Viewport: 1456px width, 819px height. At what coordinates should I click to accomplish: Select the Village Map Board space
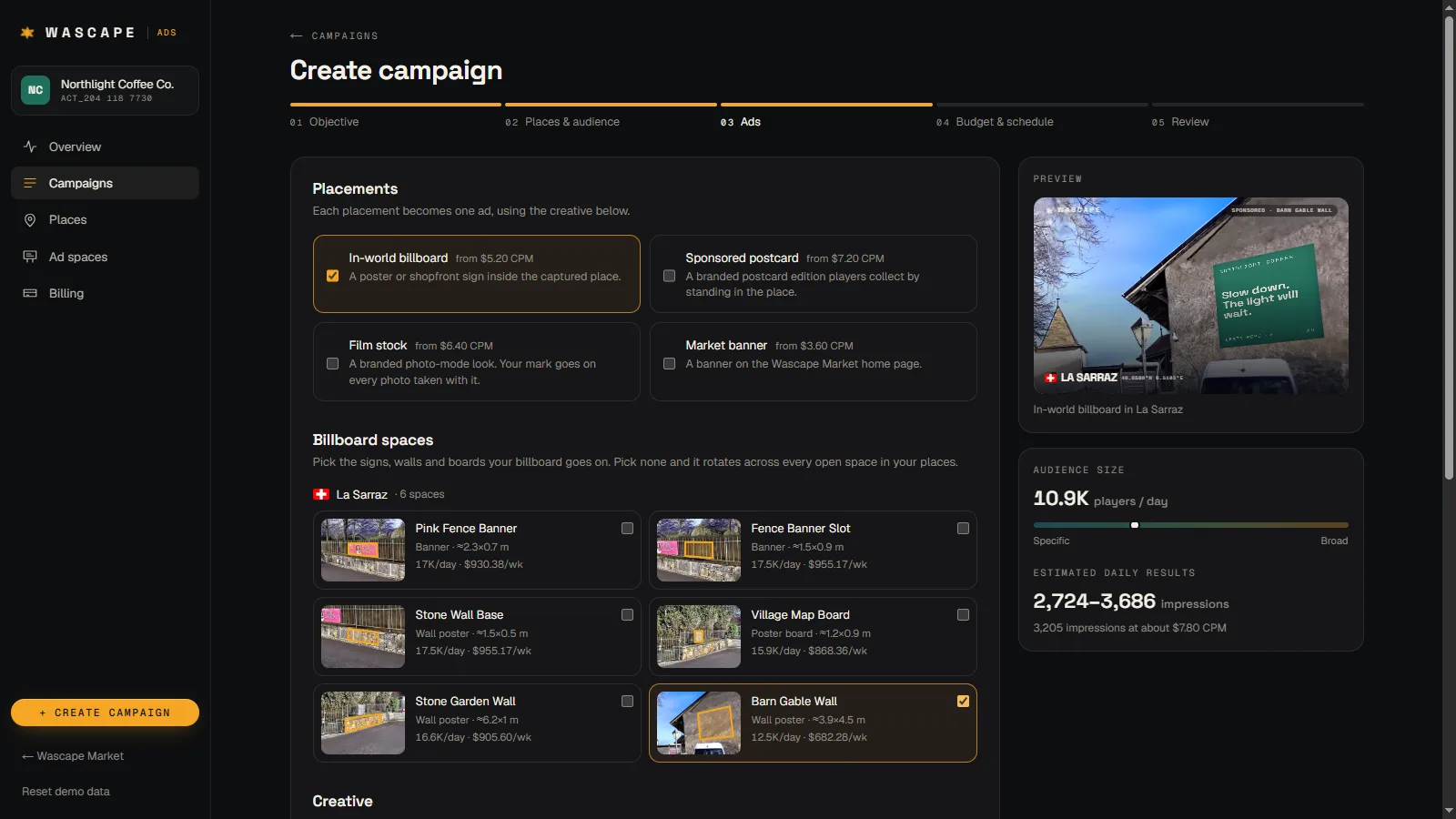pyautogui.click(x=963, y=614)
